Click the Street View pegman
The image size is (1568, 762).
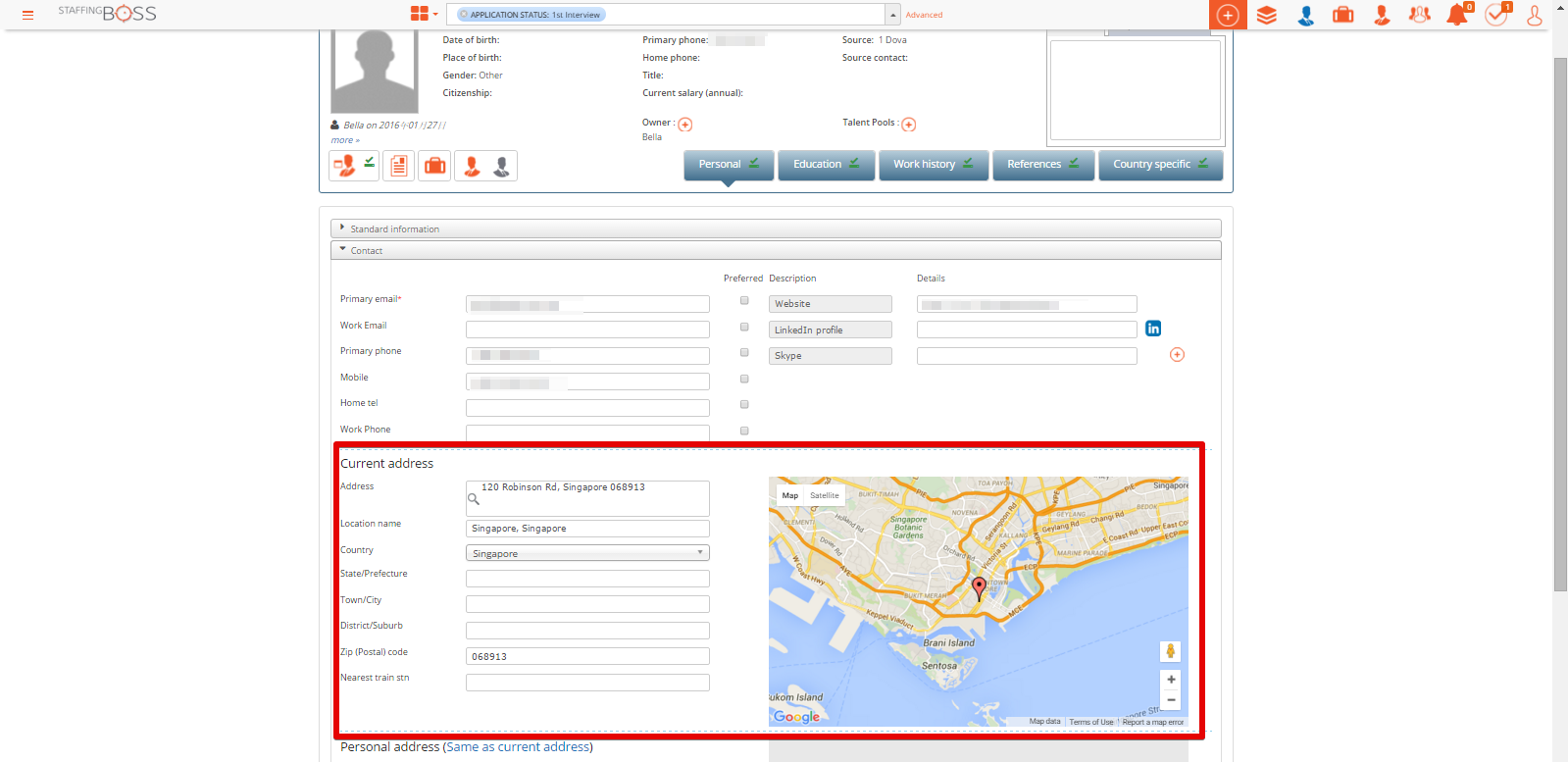pyautogui.click(x=1170, y=651)
